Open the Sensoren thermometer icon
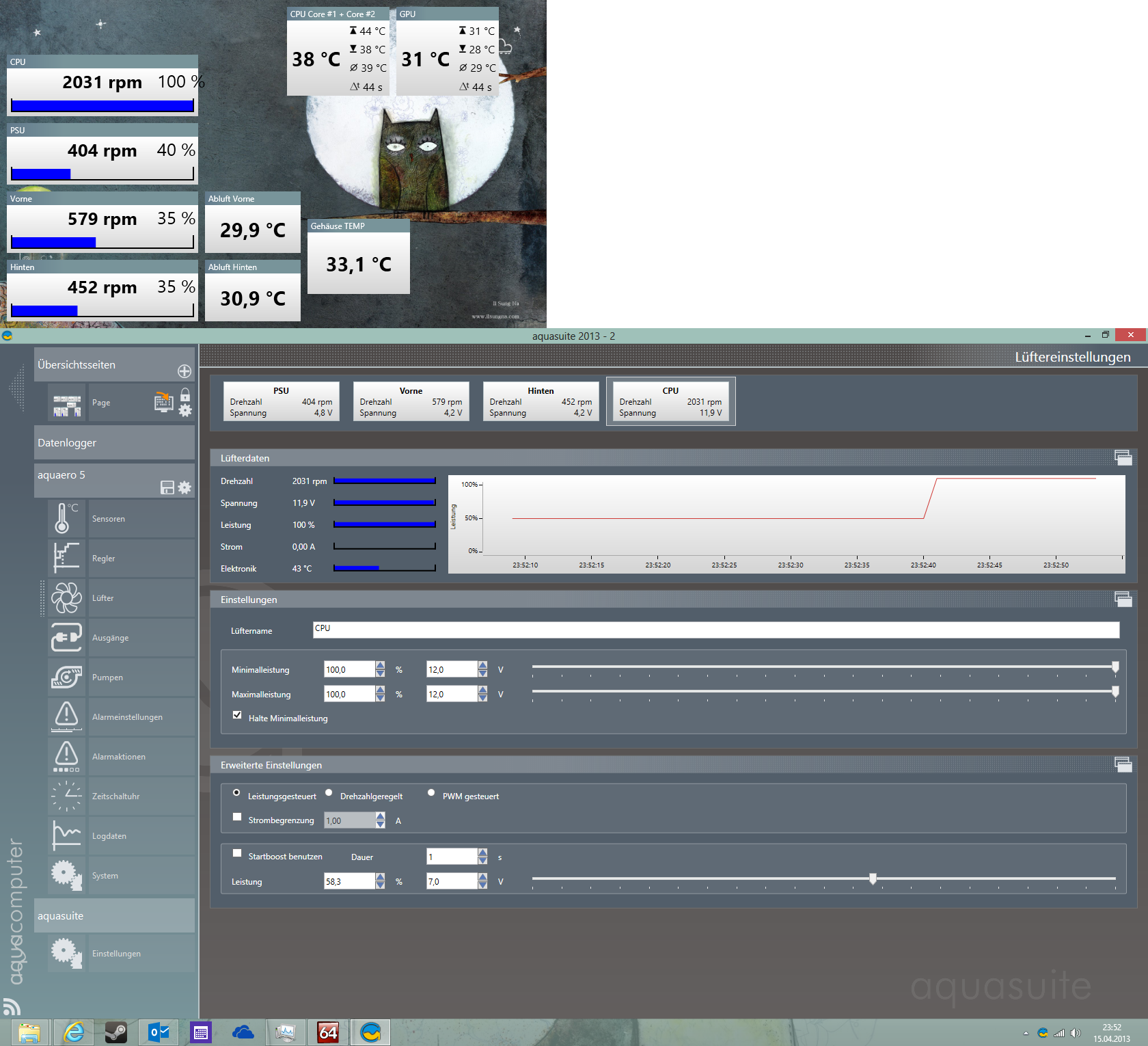1148x1046 pixels. (x=66, y=518)
